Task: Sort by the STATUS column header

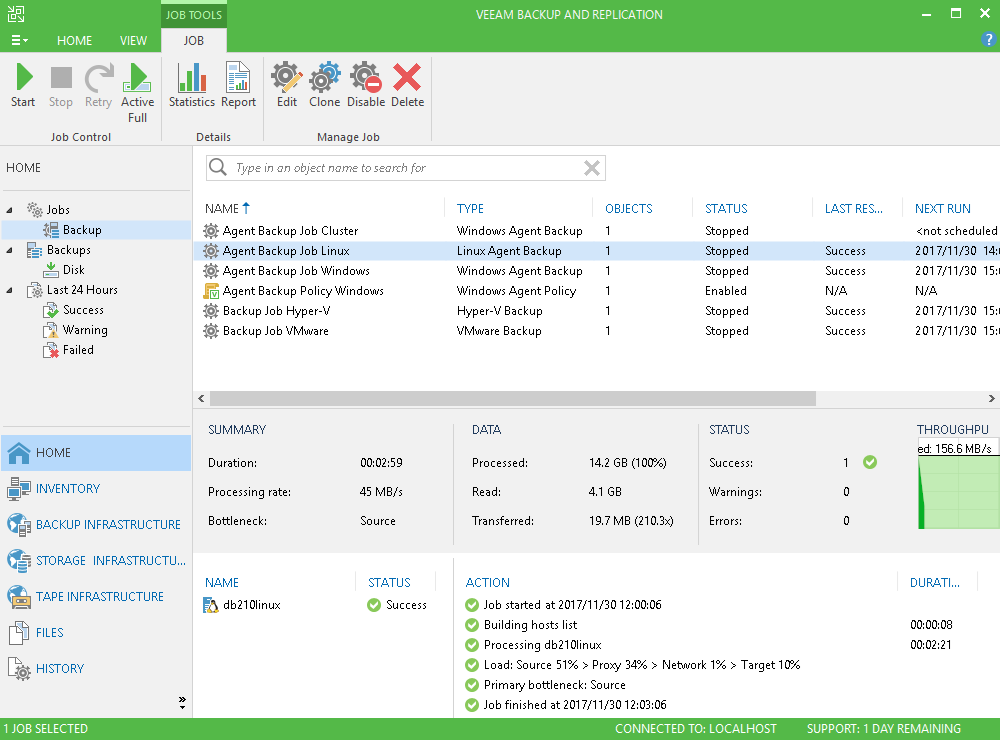Action: click(x=726, y=209)
